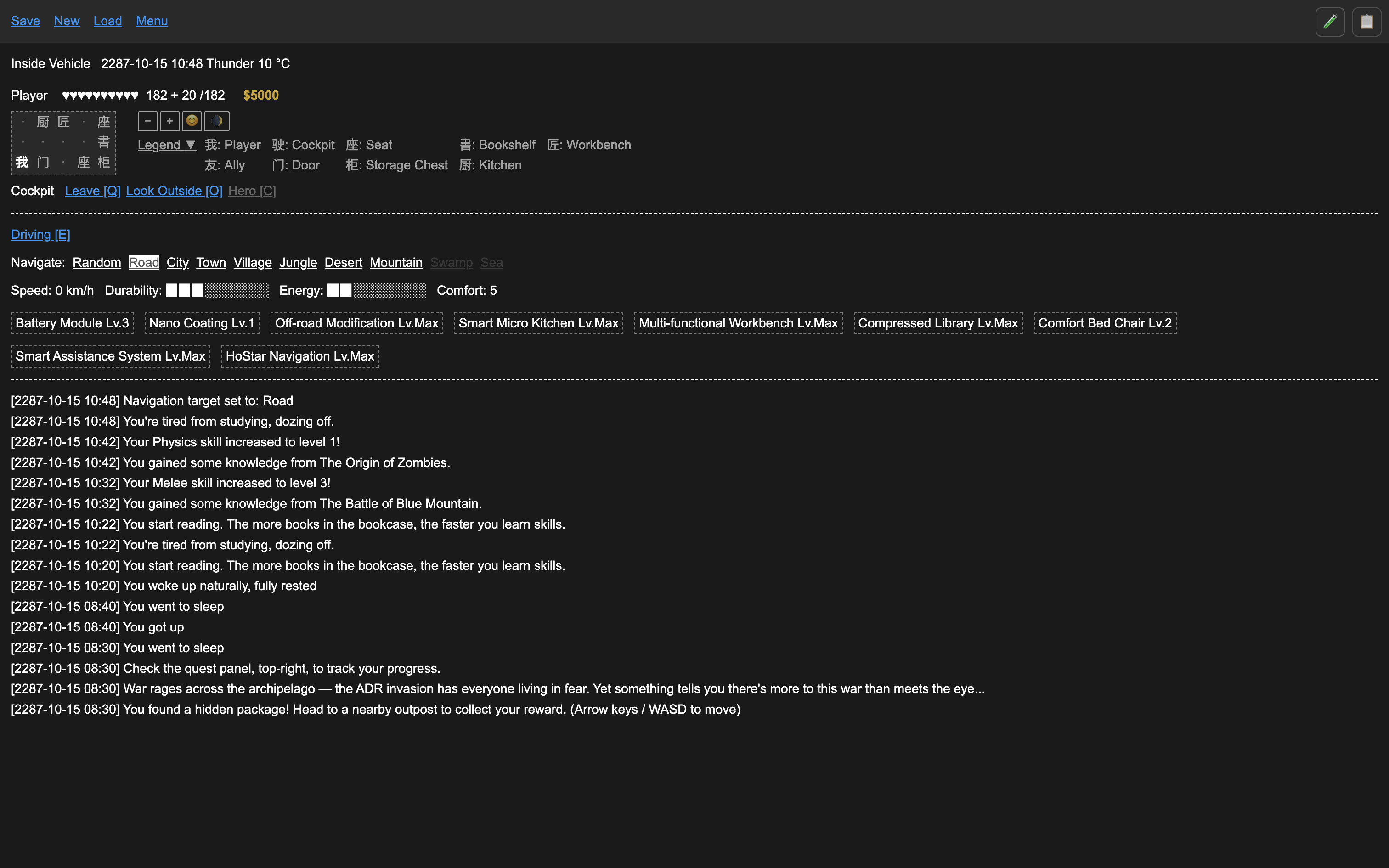Select the Seat tile above the Bookshelf
Viewport: 1389px width, 868px height.
[103, 122]
